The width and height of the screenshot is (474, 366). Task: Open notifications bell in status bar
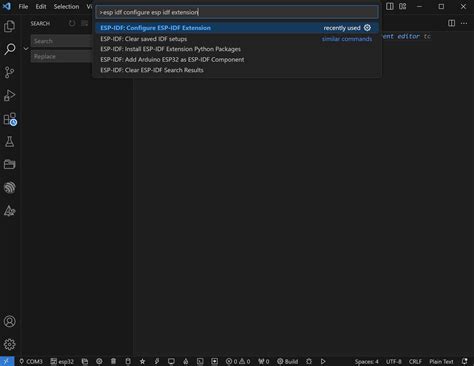coord(465,361)
